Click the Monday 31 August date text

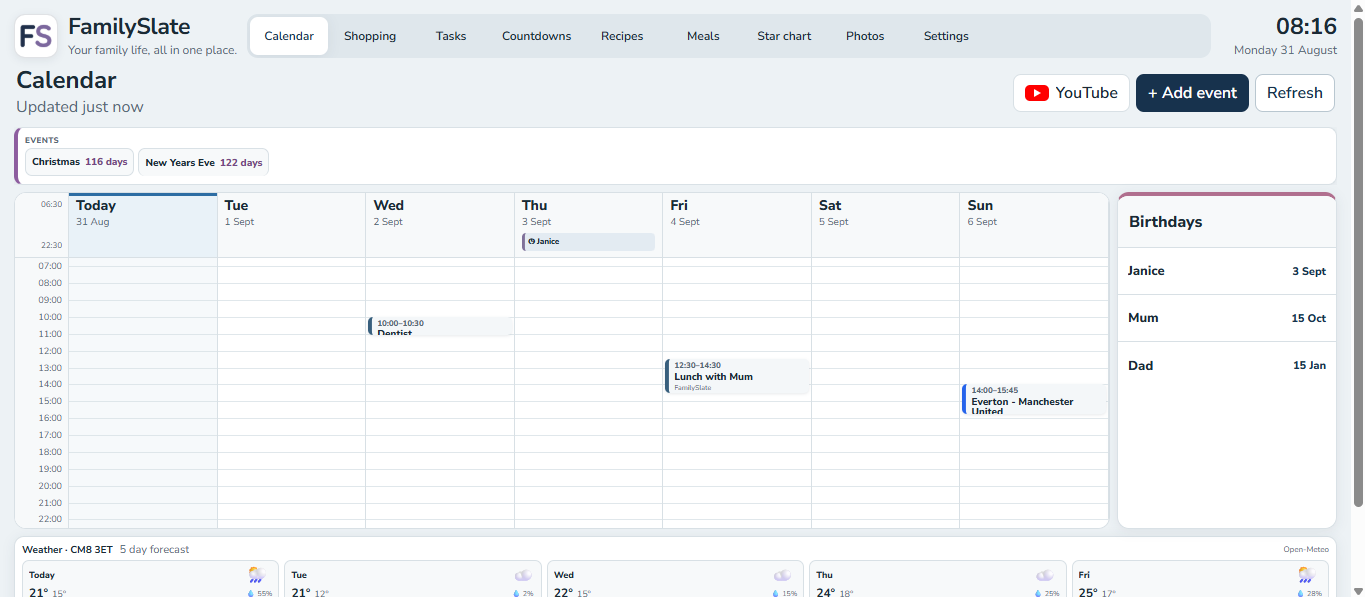(x=1285, y=50)
